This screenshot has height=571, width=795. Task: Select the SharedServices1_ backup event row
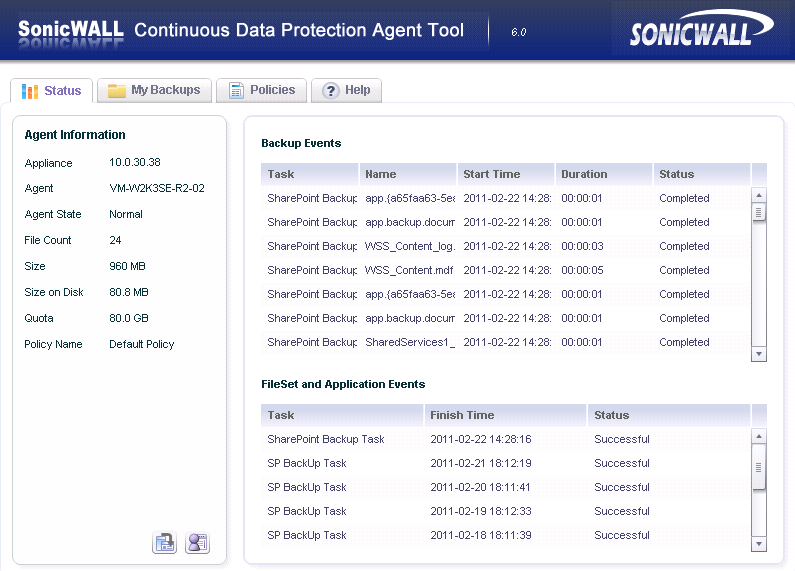505,342
